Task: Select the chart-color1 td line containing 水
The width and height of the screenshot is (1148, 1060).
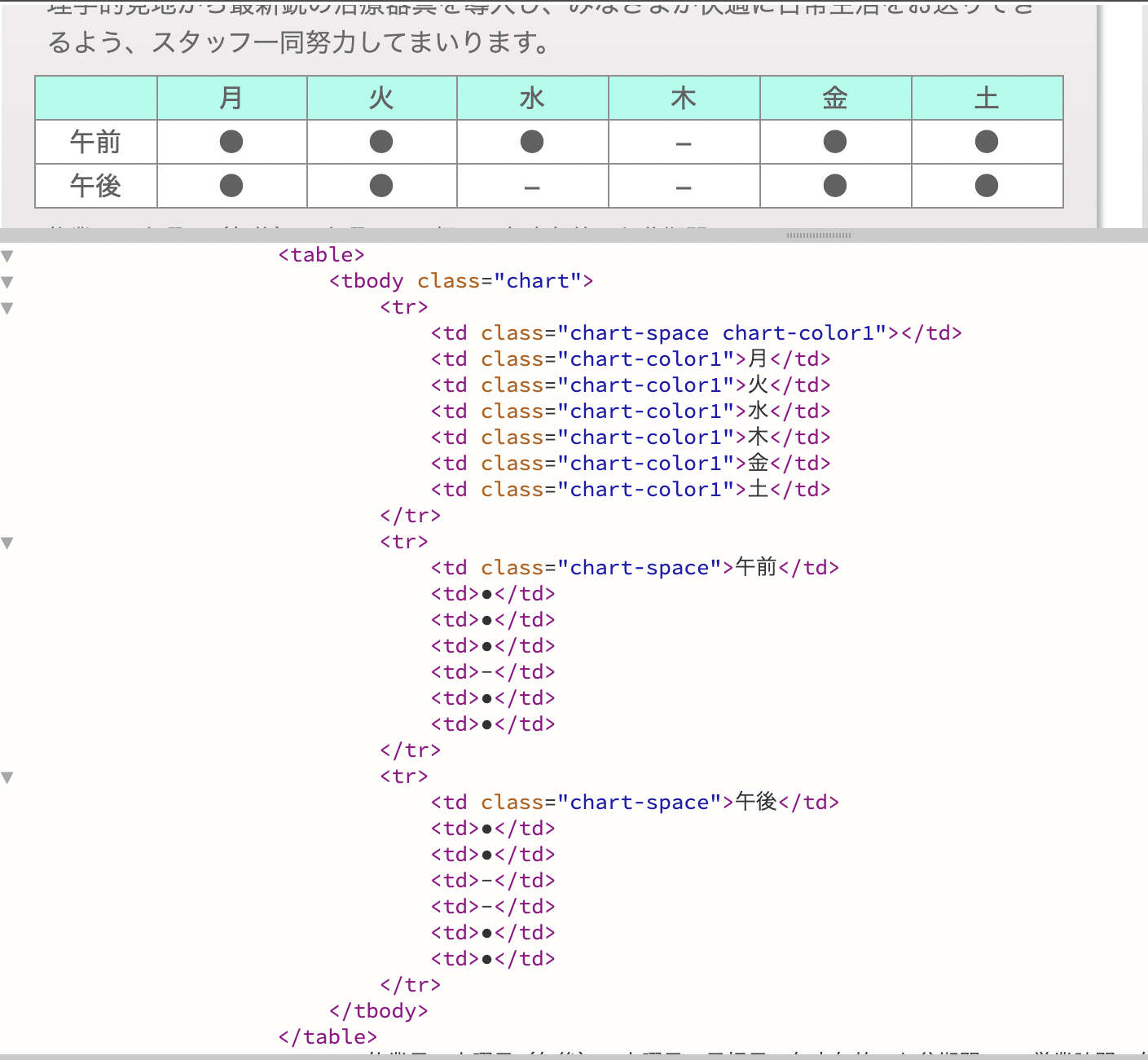Action: coord(631,411)
